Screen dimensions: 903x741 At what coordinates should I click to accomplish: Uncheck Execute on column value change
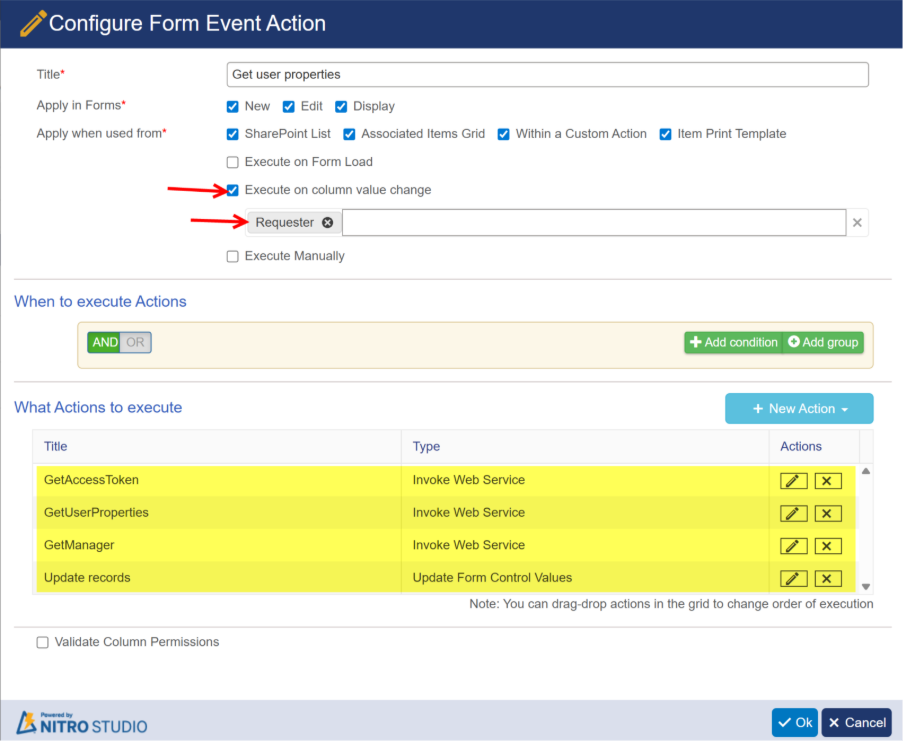(233, 190)
